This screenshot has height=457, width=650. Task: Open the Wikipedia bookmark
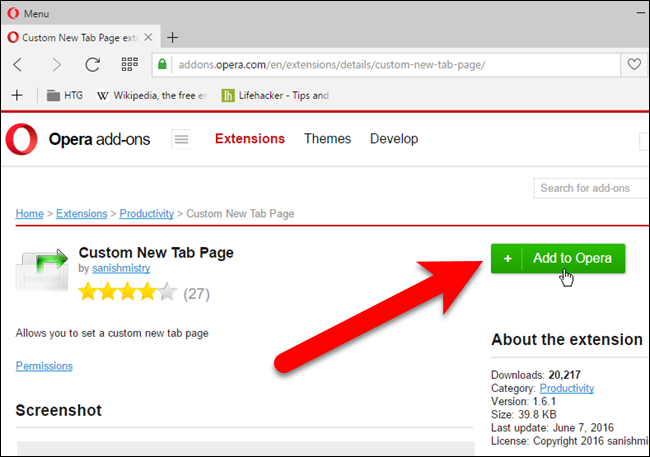point(152,95)
